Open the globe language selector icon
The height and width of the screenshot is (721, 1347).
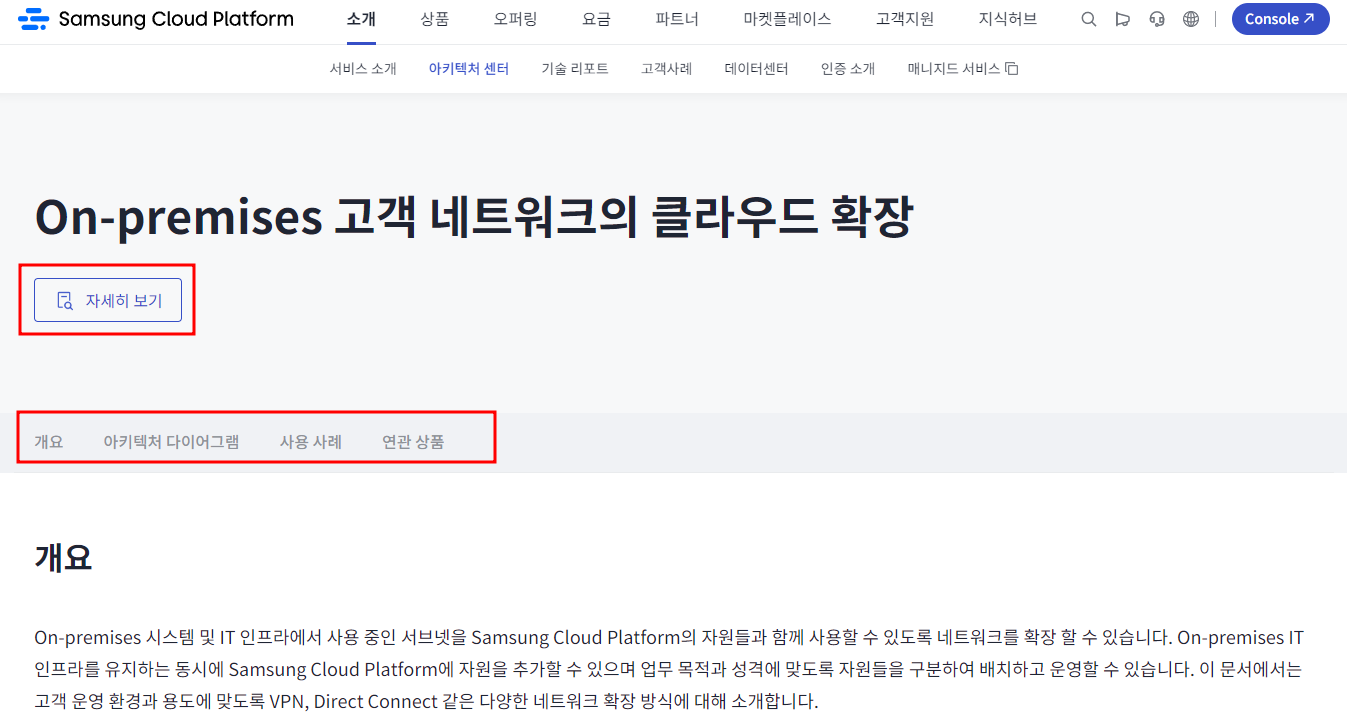click(x=1191, y=19)
